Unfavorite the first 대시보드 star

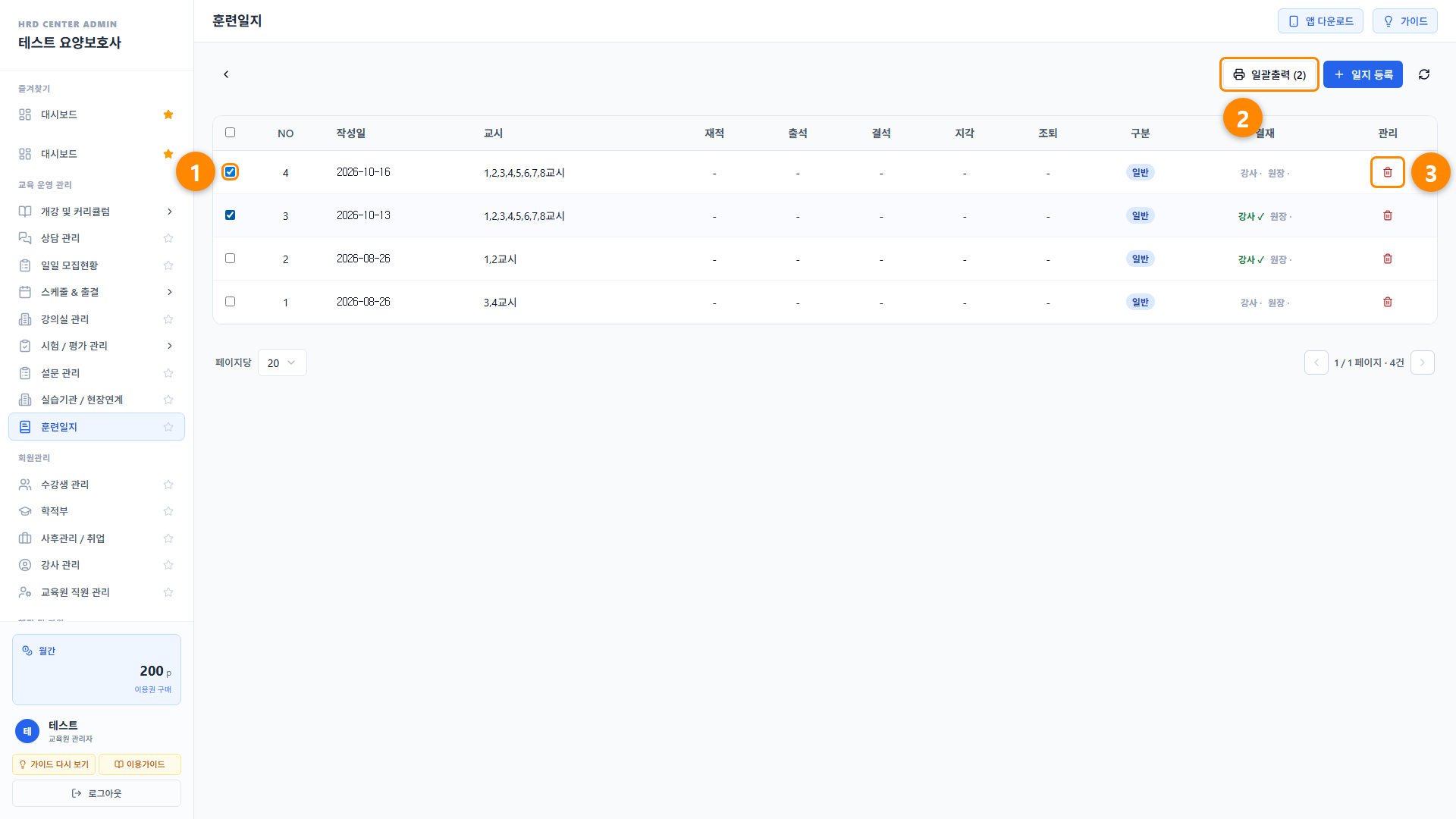(x=168, y=115)
